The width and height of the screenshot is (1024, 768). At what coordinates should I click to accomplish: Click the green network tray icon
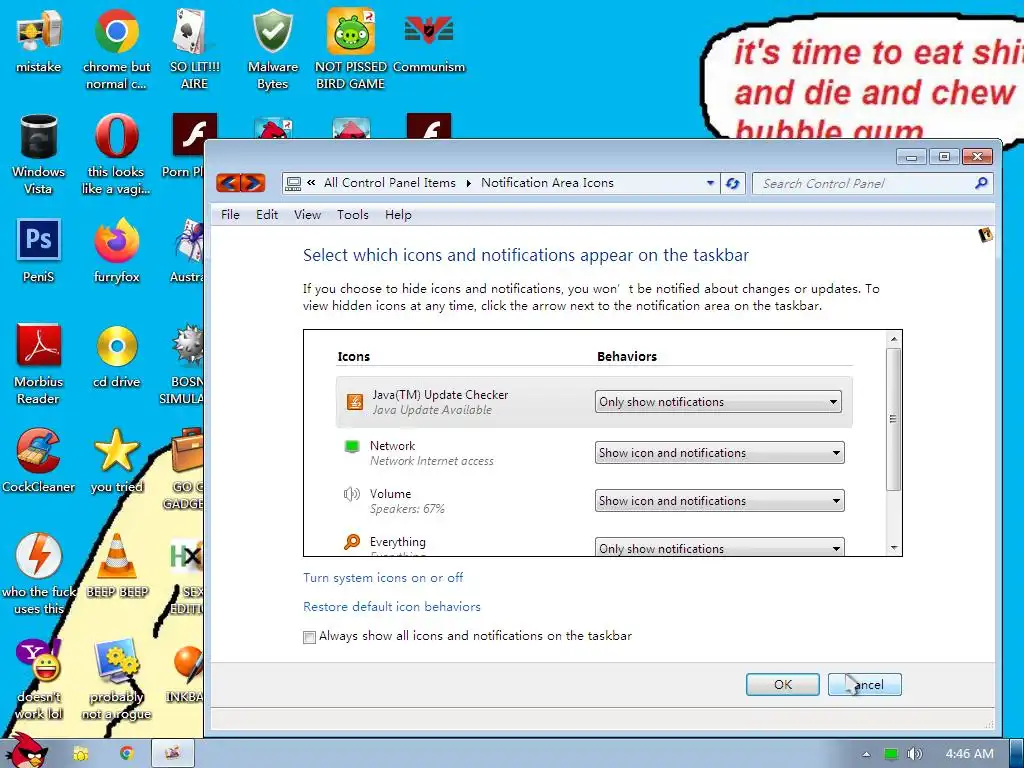[891, 754]
